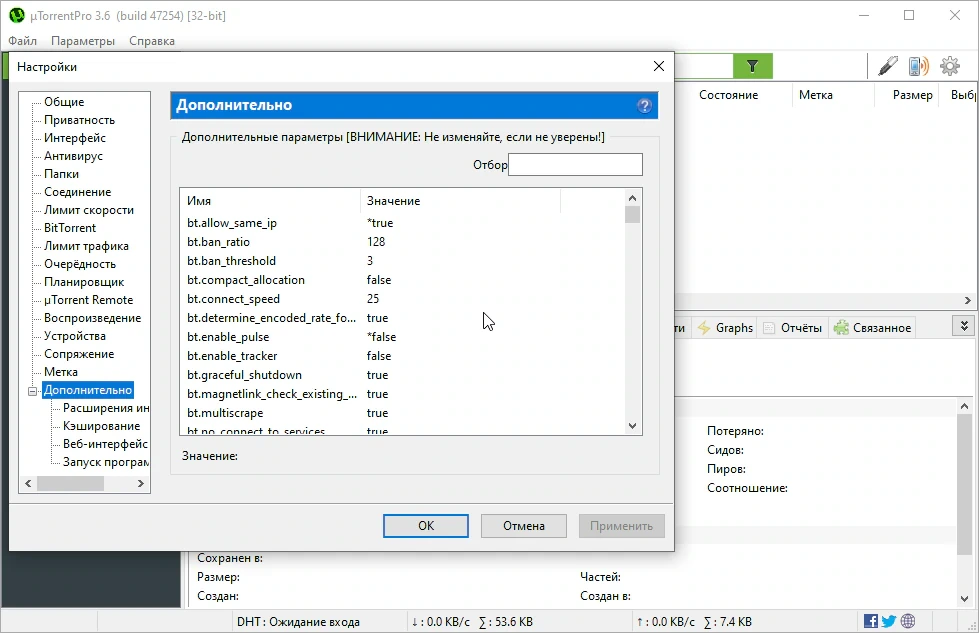The image size is (979, 633).
Task: Select the bt.multiscrape parameter row
Action: click(x=402, y=413)
